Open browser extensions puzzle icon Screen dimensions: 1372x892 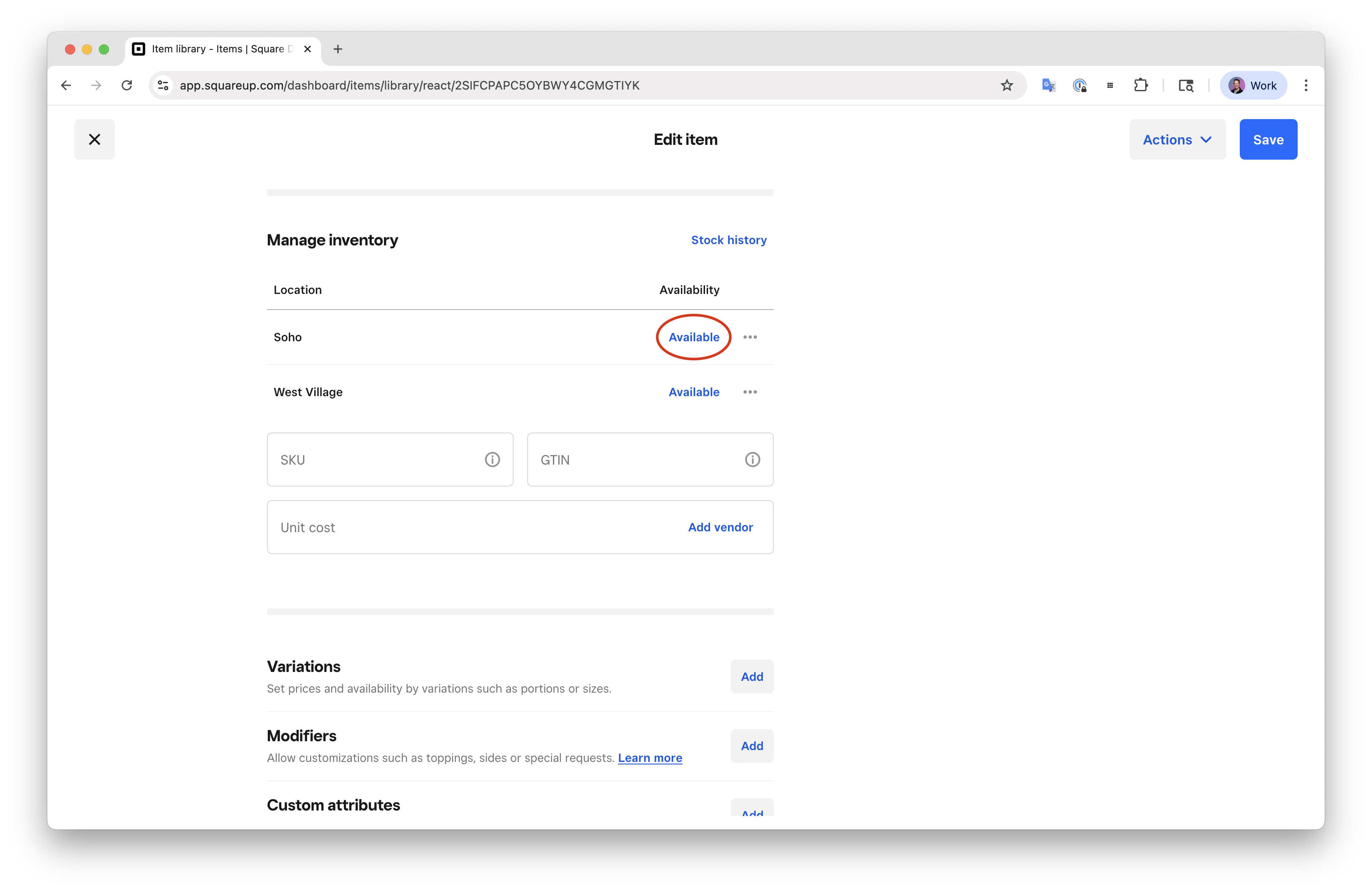(1140, 85)
